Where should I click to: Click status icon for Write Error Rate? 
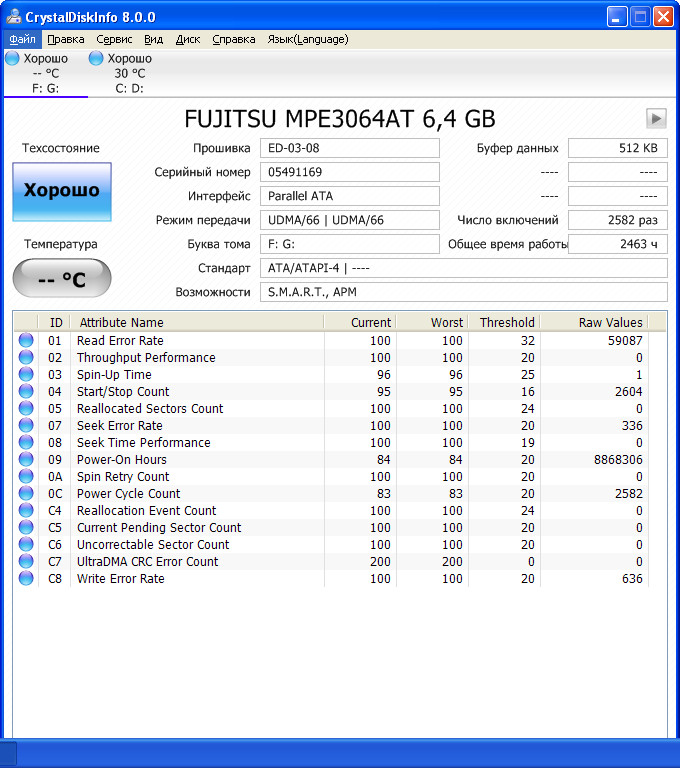[26, 578]
